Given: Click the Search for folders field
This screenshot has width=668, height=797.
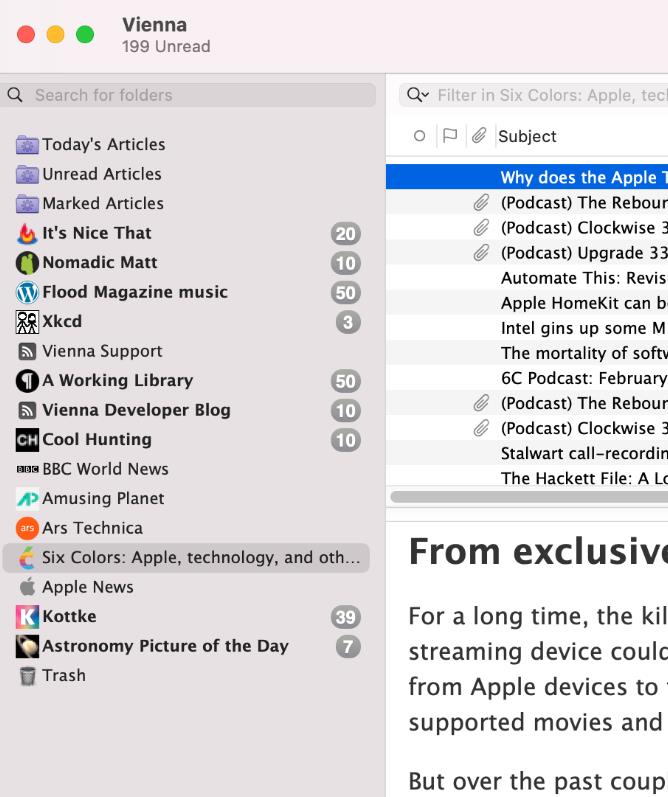Looking at the screenshot, I should pyautogui.click(x=188, y=95).
